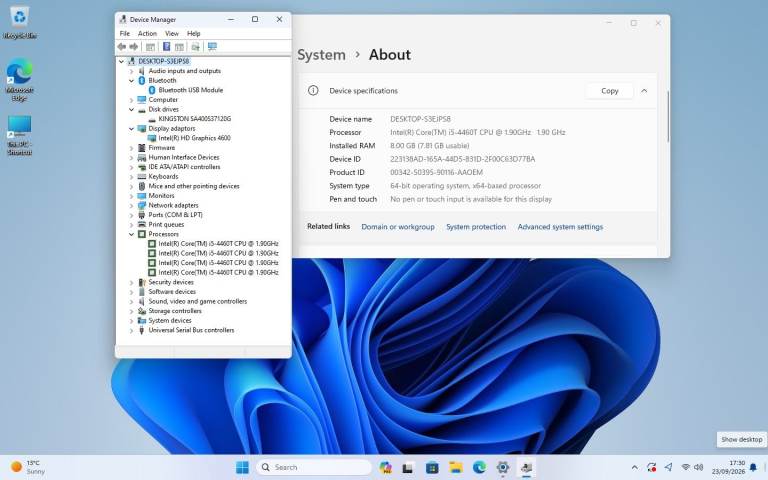768x480 pixels.
Task: Select Sound, video and game controllers
Action: click(197, 301)
